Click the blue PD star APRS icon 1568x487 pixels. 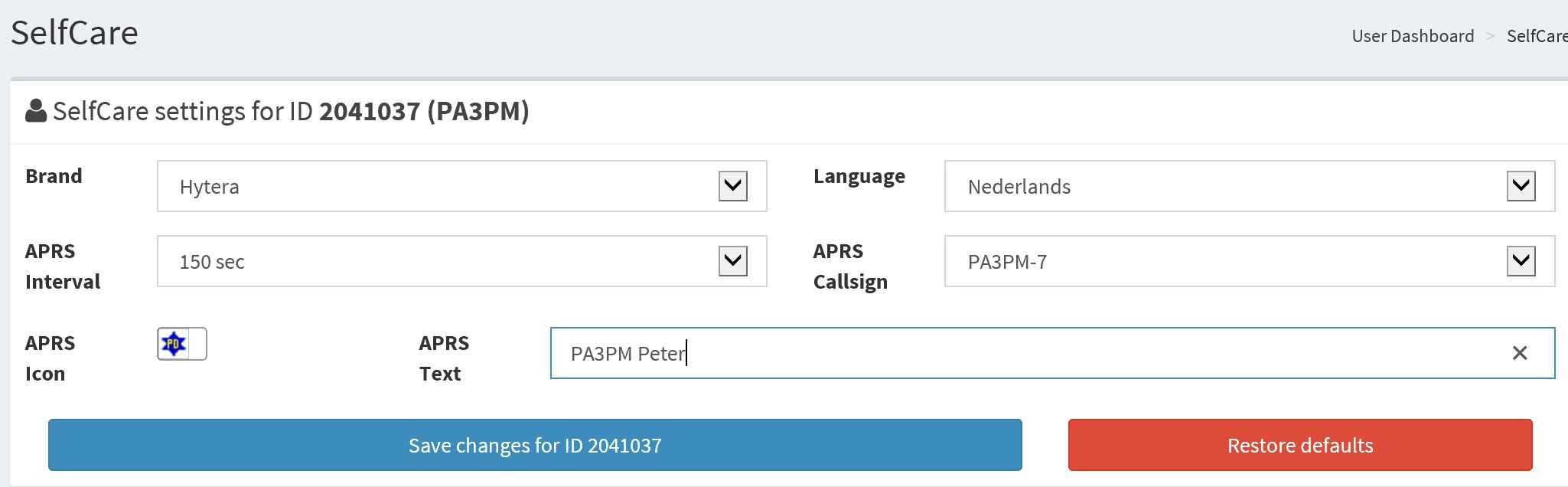pyautogui.click(x=173, y=344)
